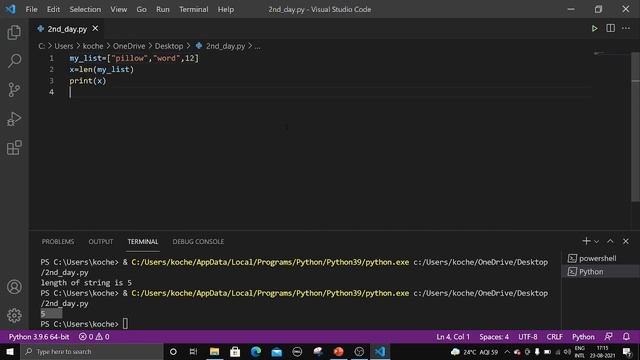Open the Selection menu
The image size is (640, 360).
point(85,9)
